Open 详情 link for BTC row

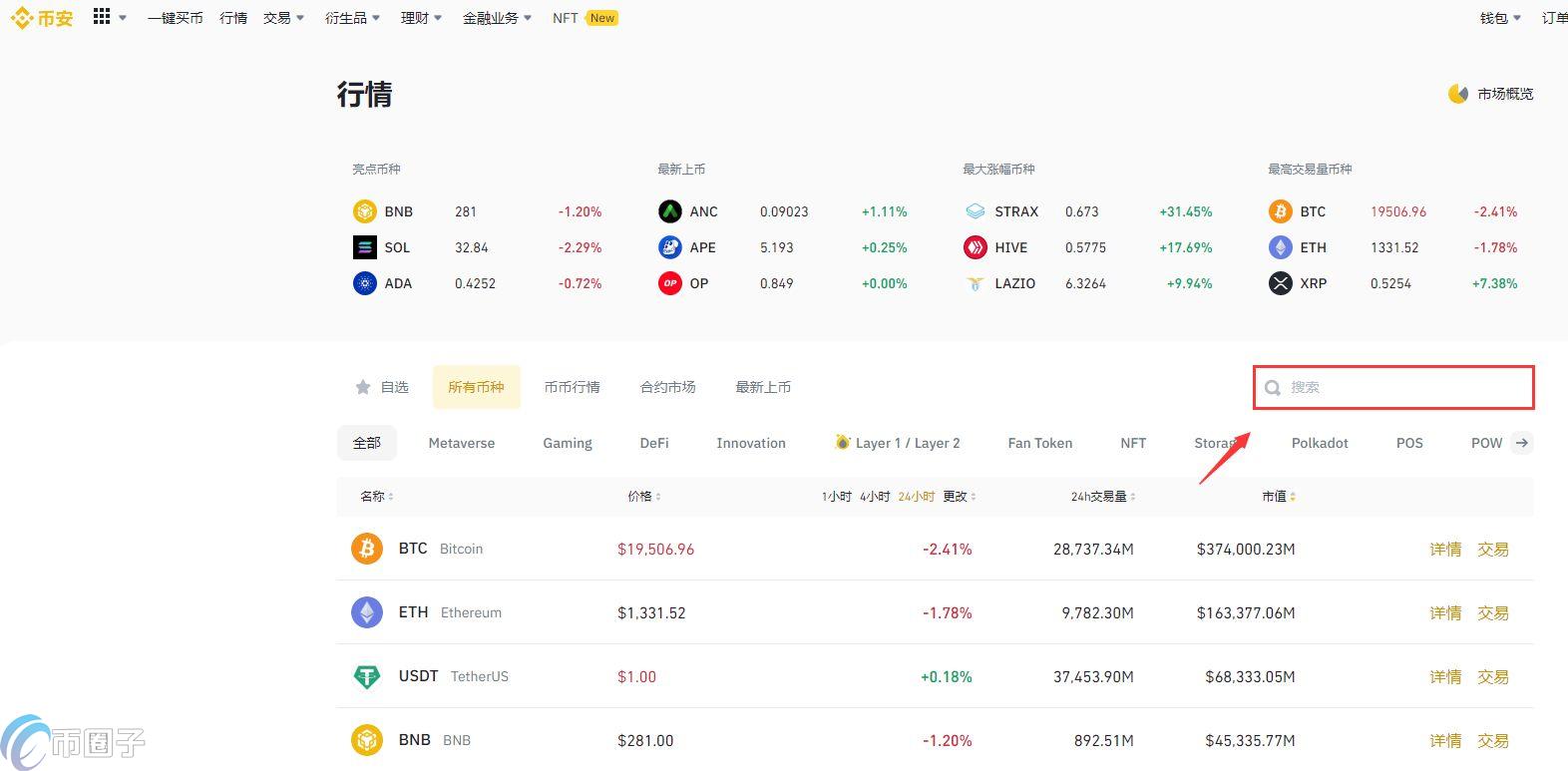(1445, 549)
